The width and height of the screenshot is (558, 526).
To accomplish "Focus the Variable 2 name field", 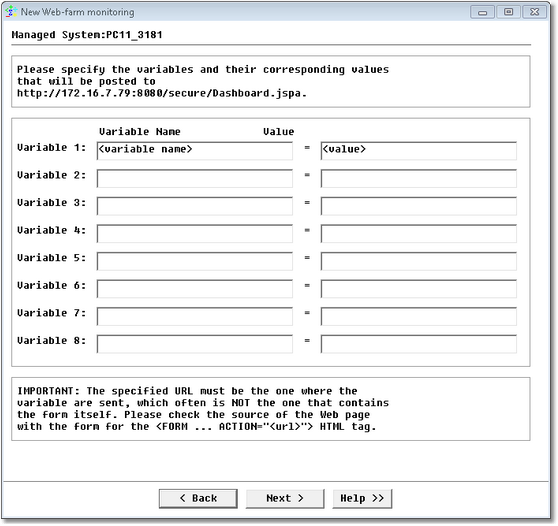I will pos(195,178).
